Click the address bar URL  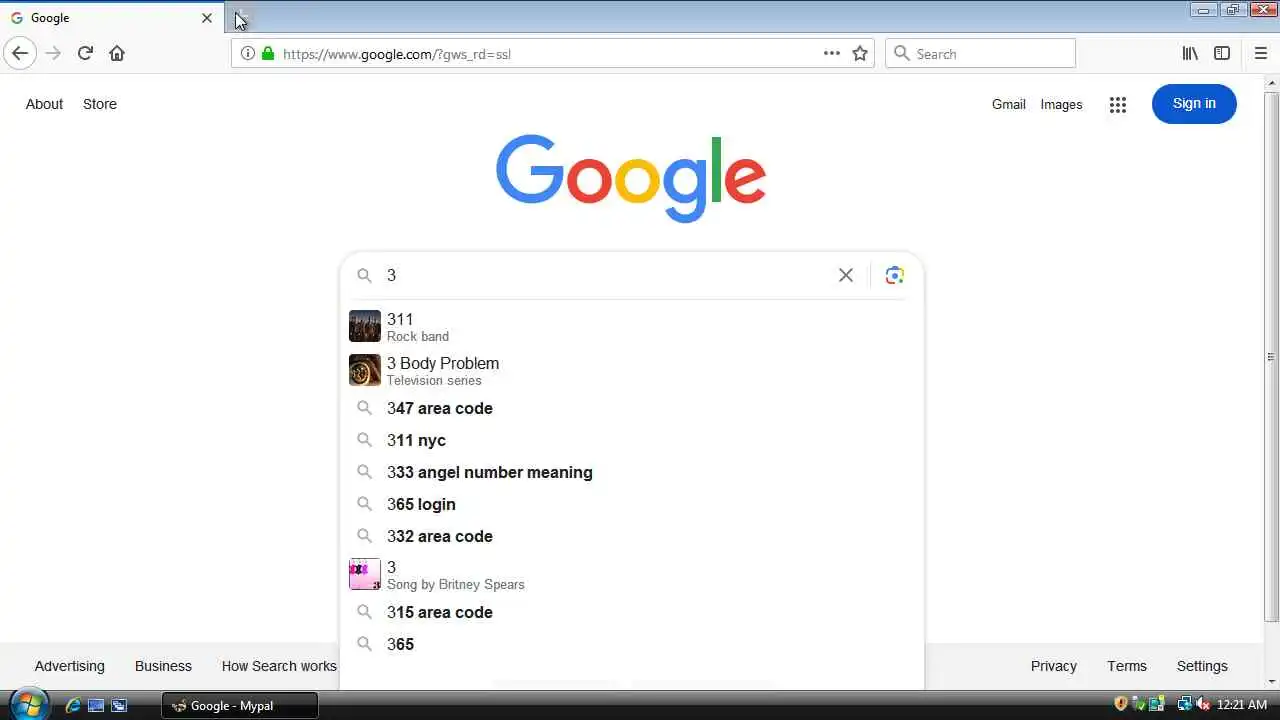[x=397, y=54]
